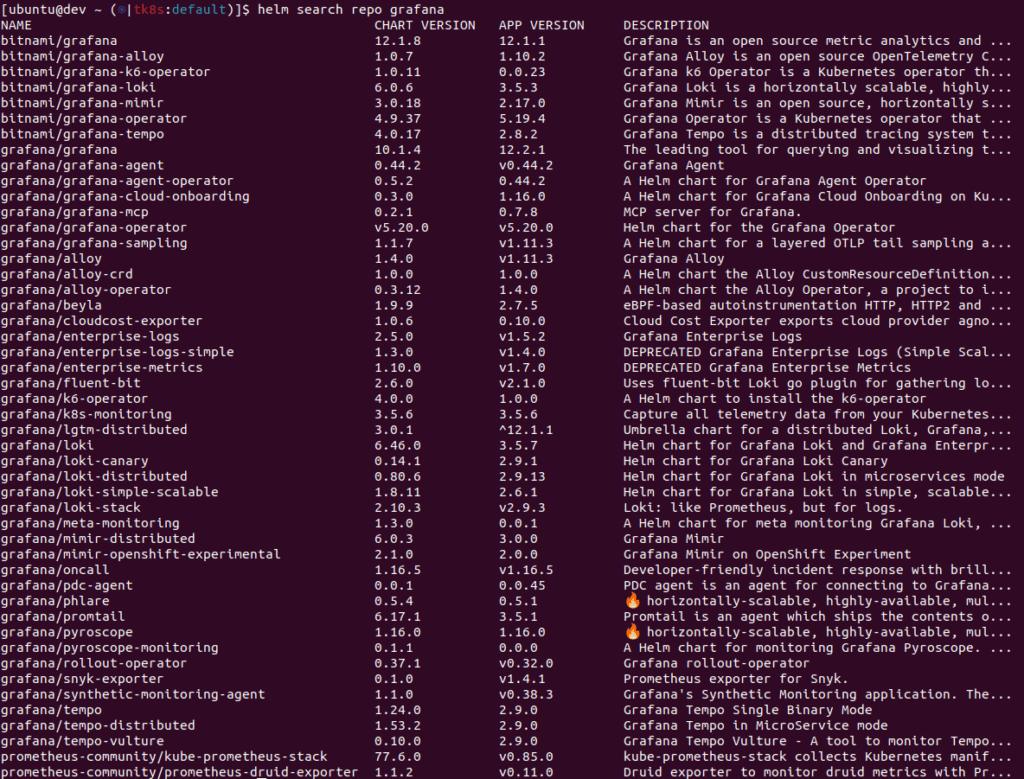Click the grafana/tempo-distributed chart name
The image size is (1024, 779).
pyautogui.click(x=98, y=725)
